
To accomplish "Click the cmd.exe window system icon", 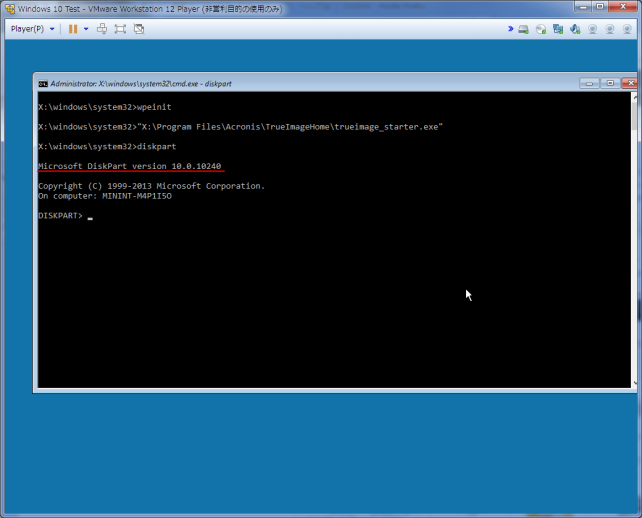I will pyautogui.click(x=43, y=84).
